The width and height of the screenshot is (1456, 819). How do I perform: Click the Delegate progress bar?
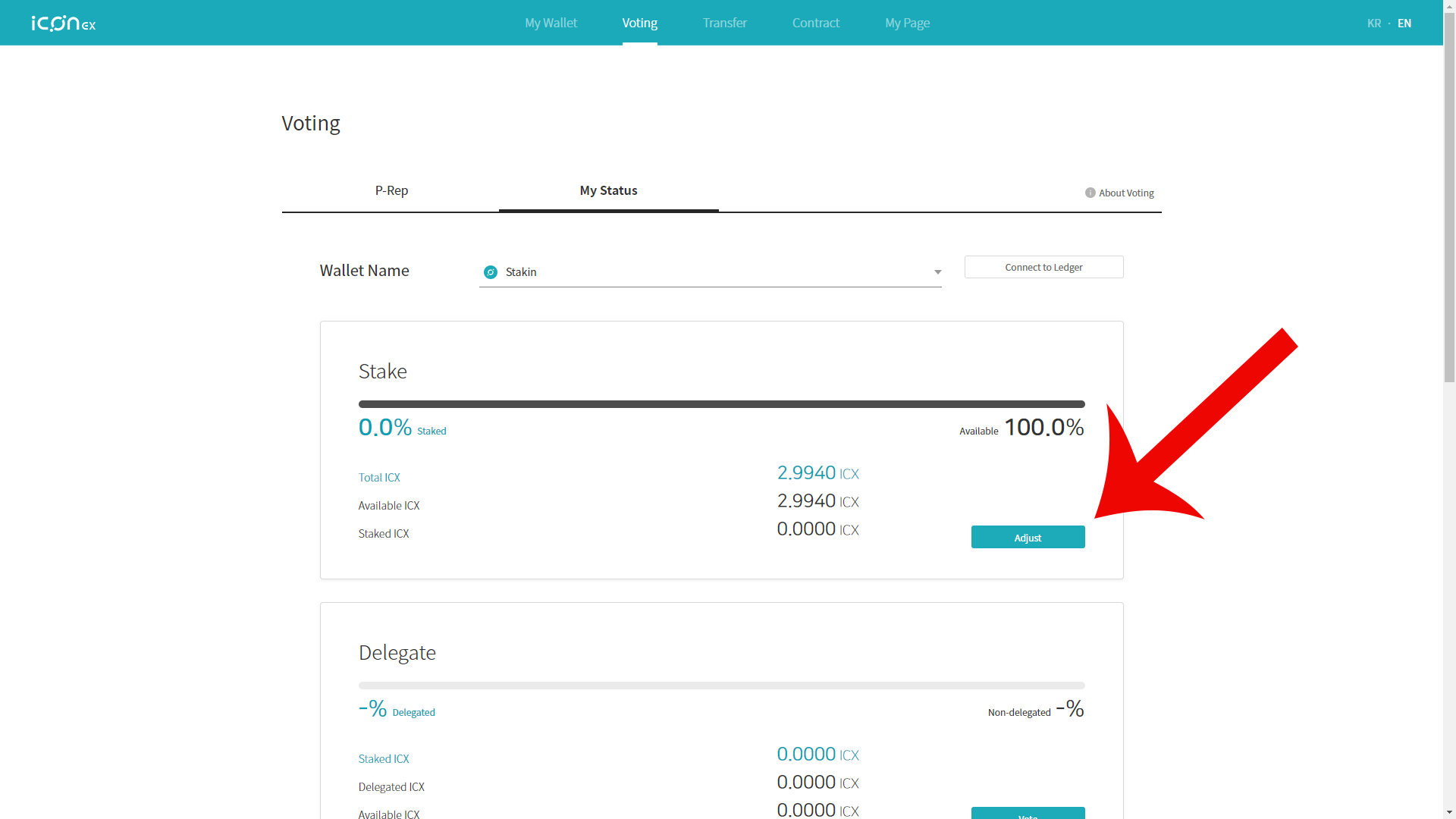[x=721, y=686]
